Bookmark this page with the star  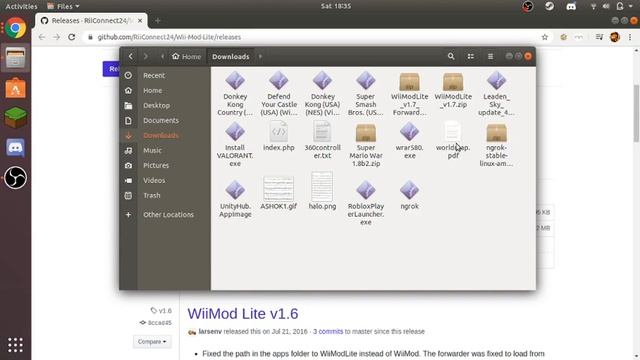pos(544,37)
